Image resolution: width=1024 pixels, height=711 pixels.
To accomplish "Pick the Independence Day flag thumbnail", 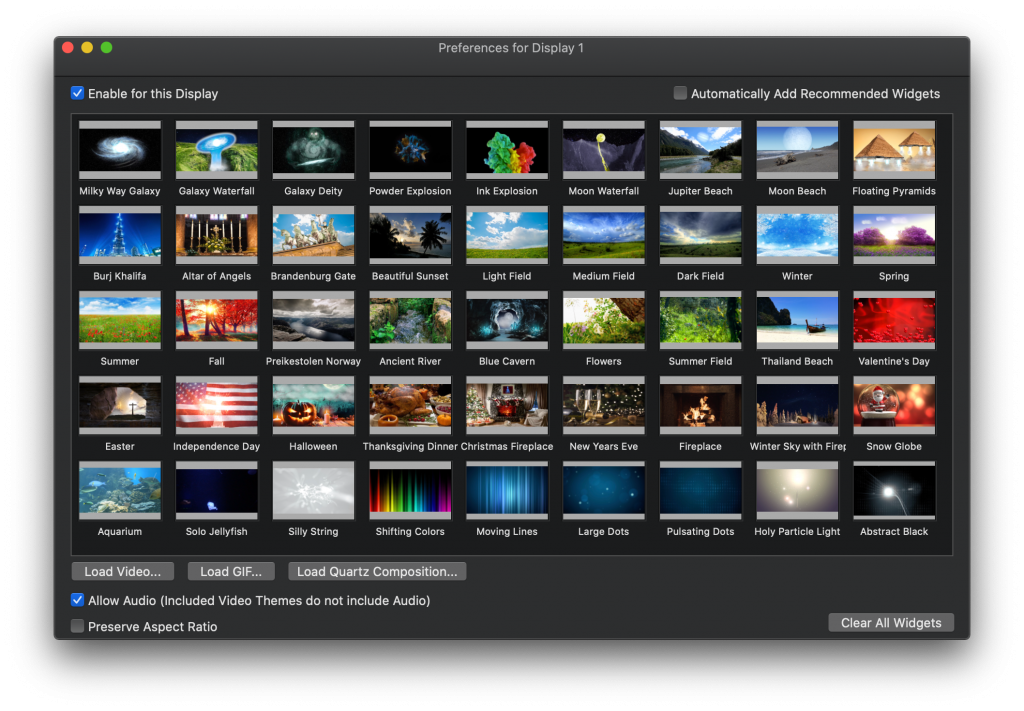I will [x=216, y=405].
